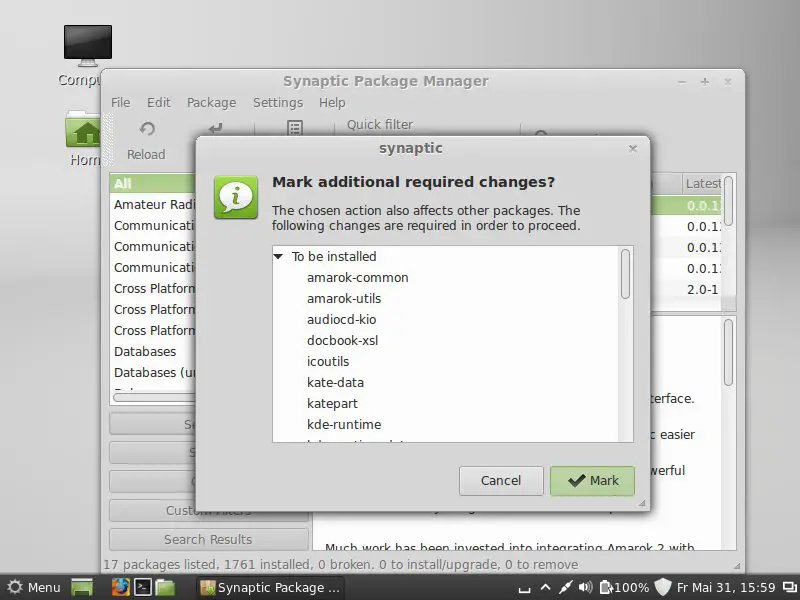The width and height of the screenshot is (800, 600).
Task: Select docbook-xsl in the install list
Action: 342,340
